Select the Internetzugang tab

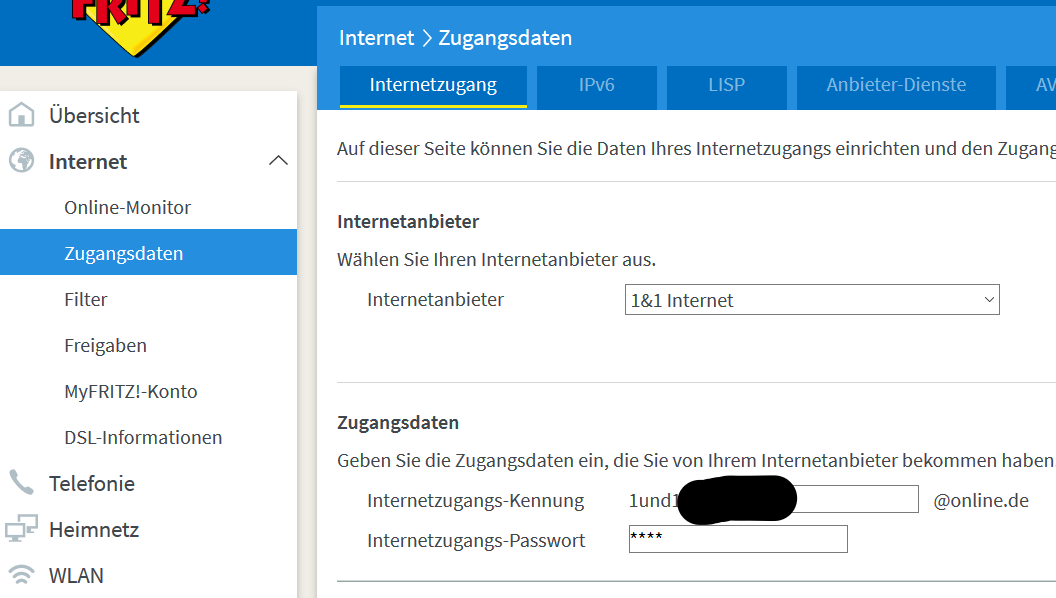click(433, 86)
